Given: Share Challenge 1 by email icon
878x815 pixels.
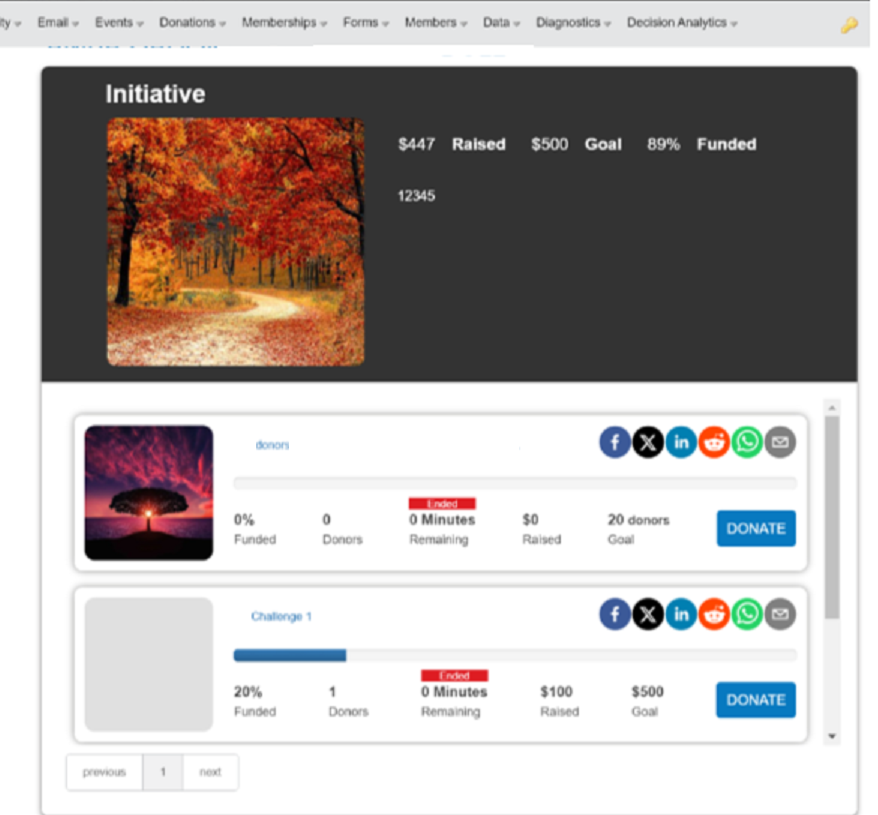Looking at the screenshot, I should [x=780, y=614].
